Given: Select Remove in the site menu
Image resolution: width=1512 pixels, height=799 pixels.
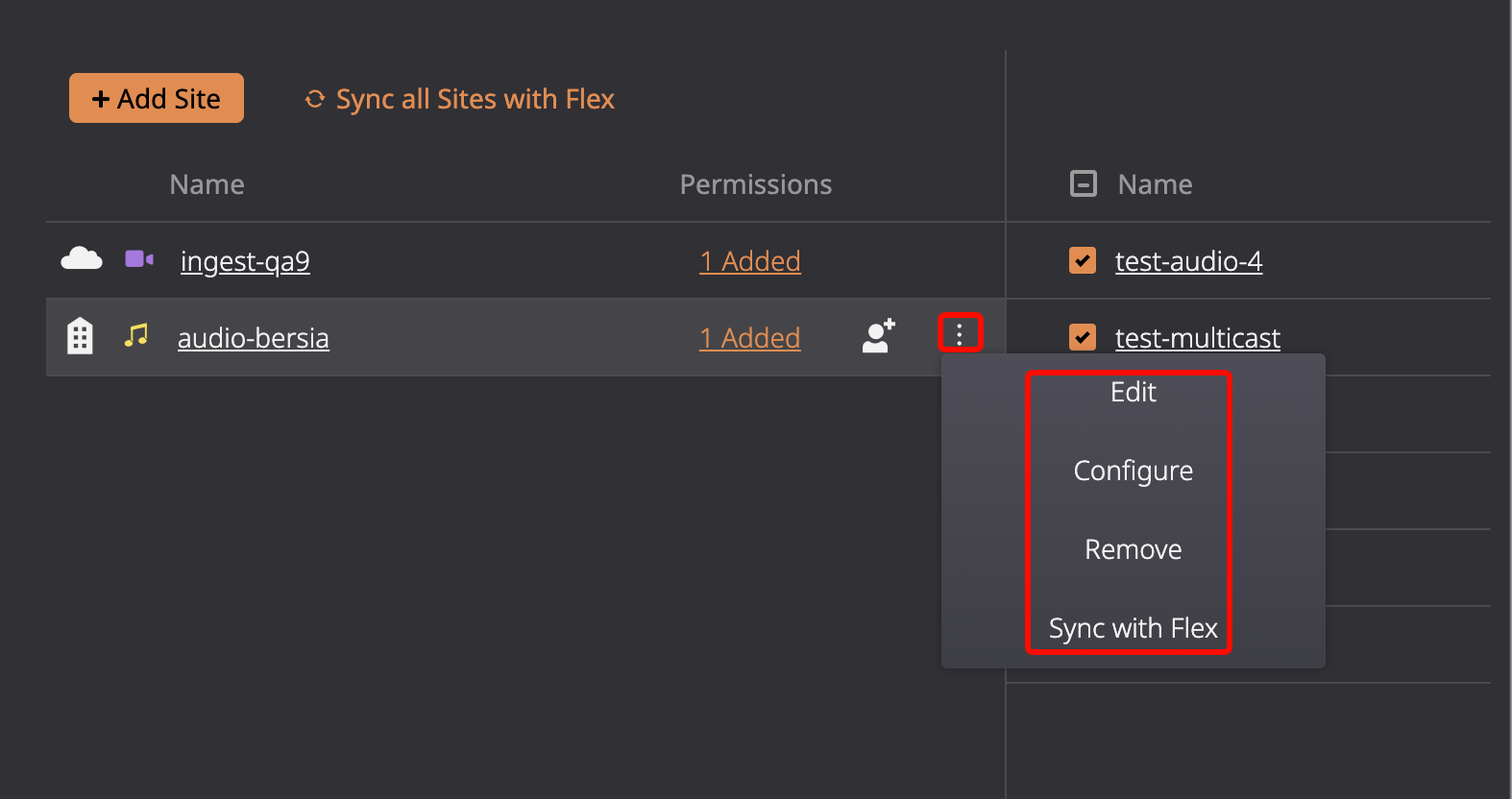Looking at the screenshot, I should pos(1134,549).
